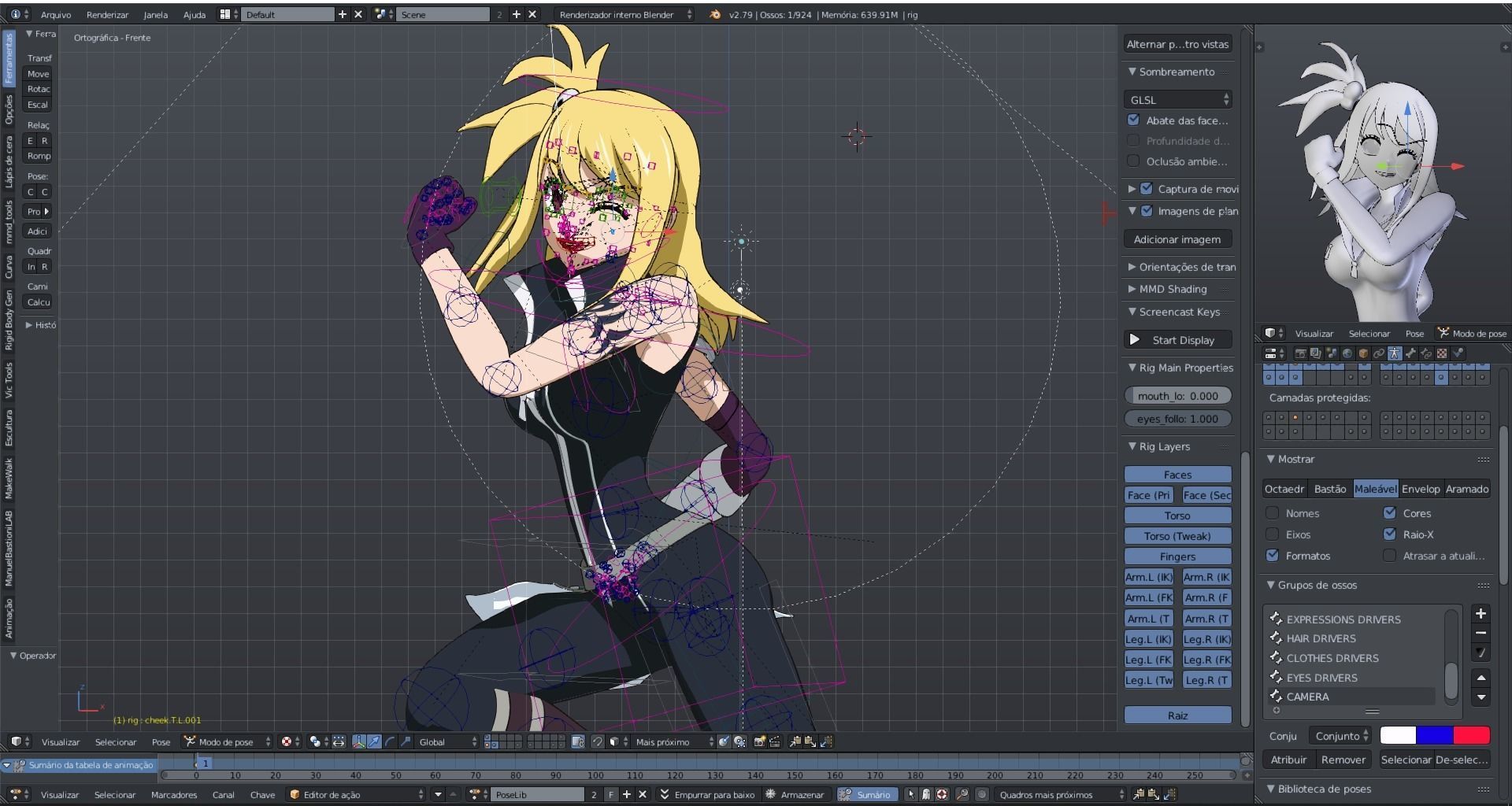Click the filter magnifier icon in dope sheet
1512x806 pixels.
(x=962, y=794)
